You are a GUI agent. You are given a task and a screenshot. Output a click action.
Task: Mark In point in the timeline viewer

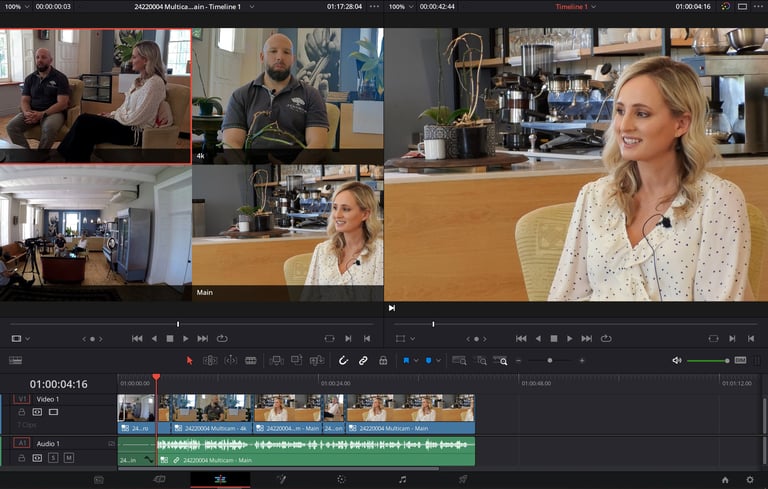[x=732, y=339]
